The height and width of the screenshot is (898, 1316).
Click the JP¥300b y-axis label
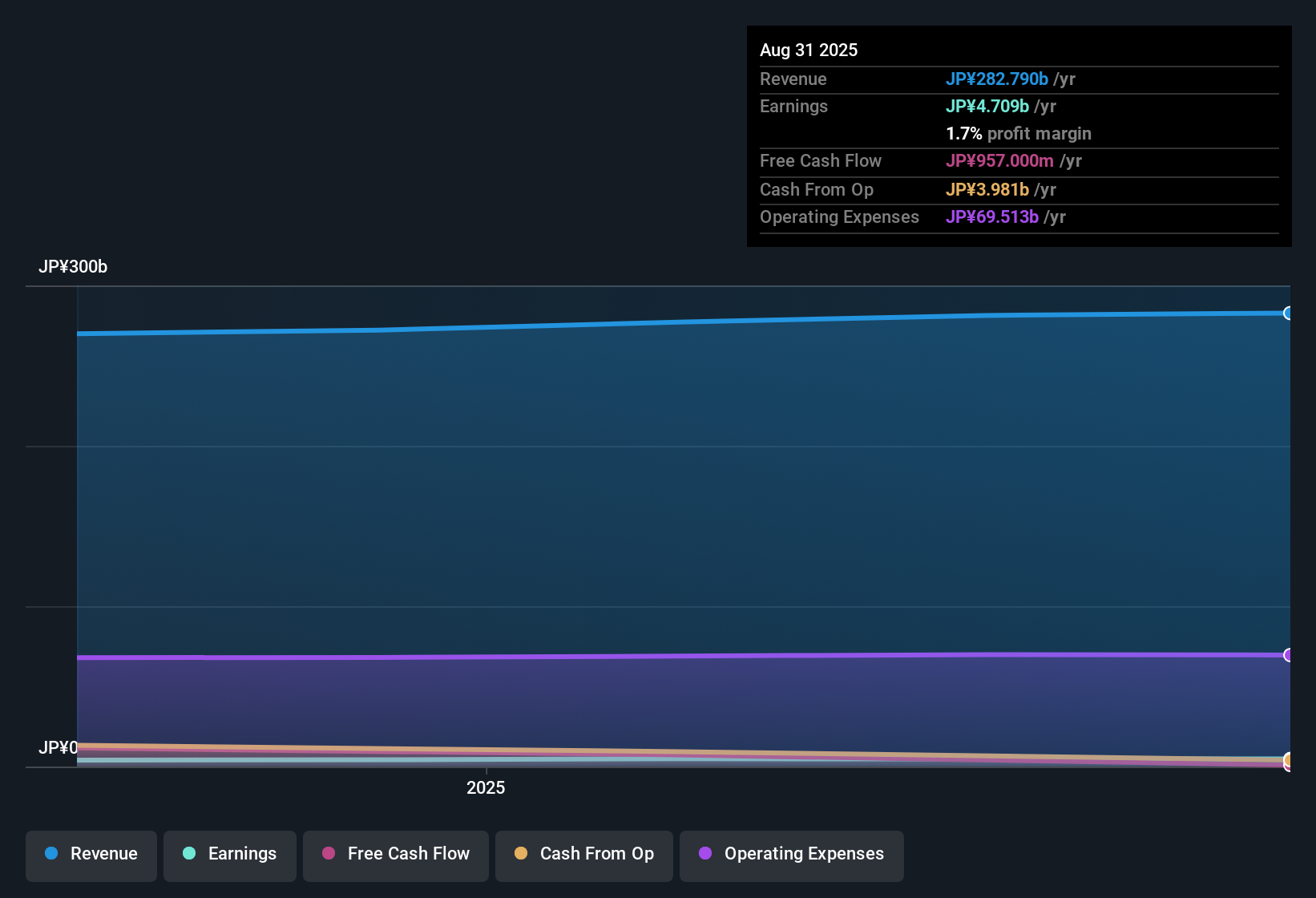(73, 267)
